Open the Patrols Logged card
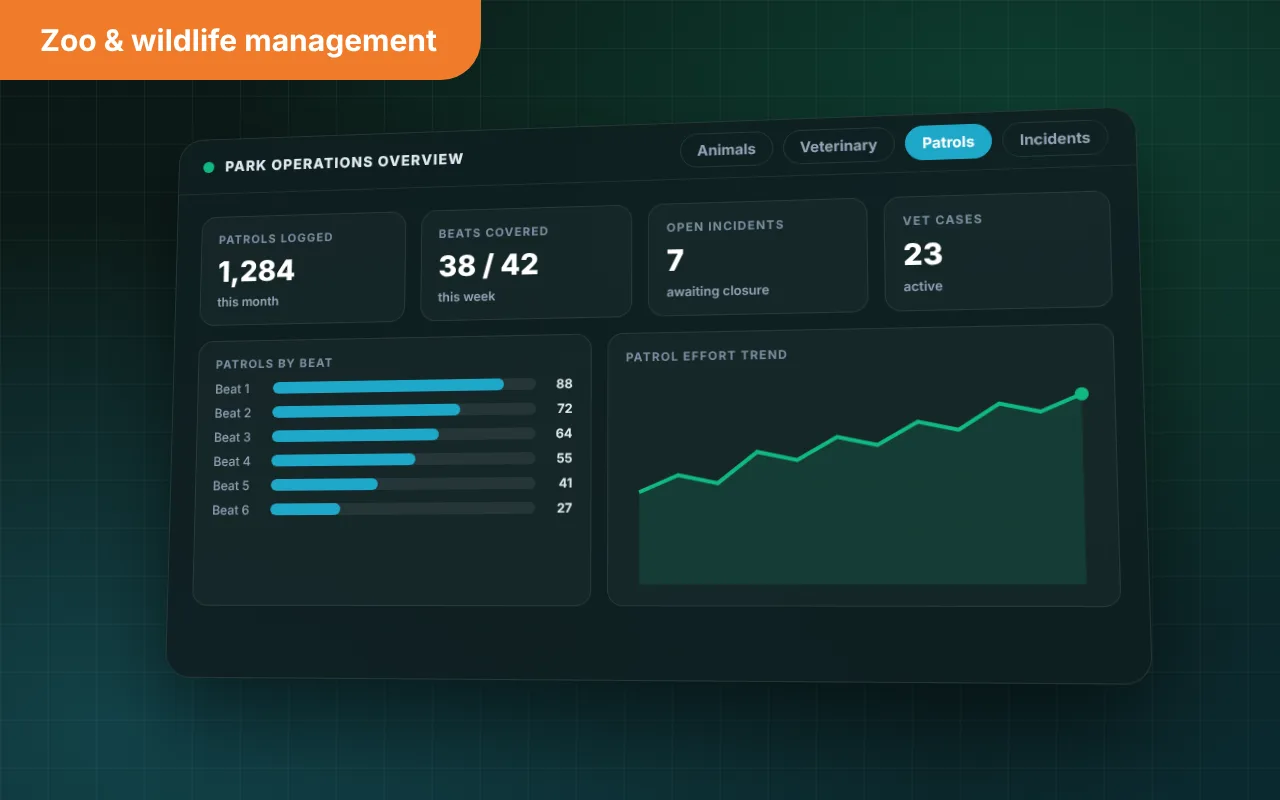The height and width of the screenshot is (800, 1280). pos(303,268)
